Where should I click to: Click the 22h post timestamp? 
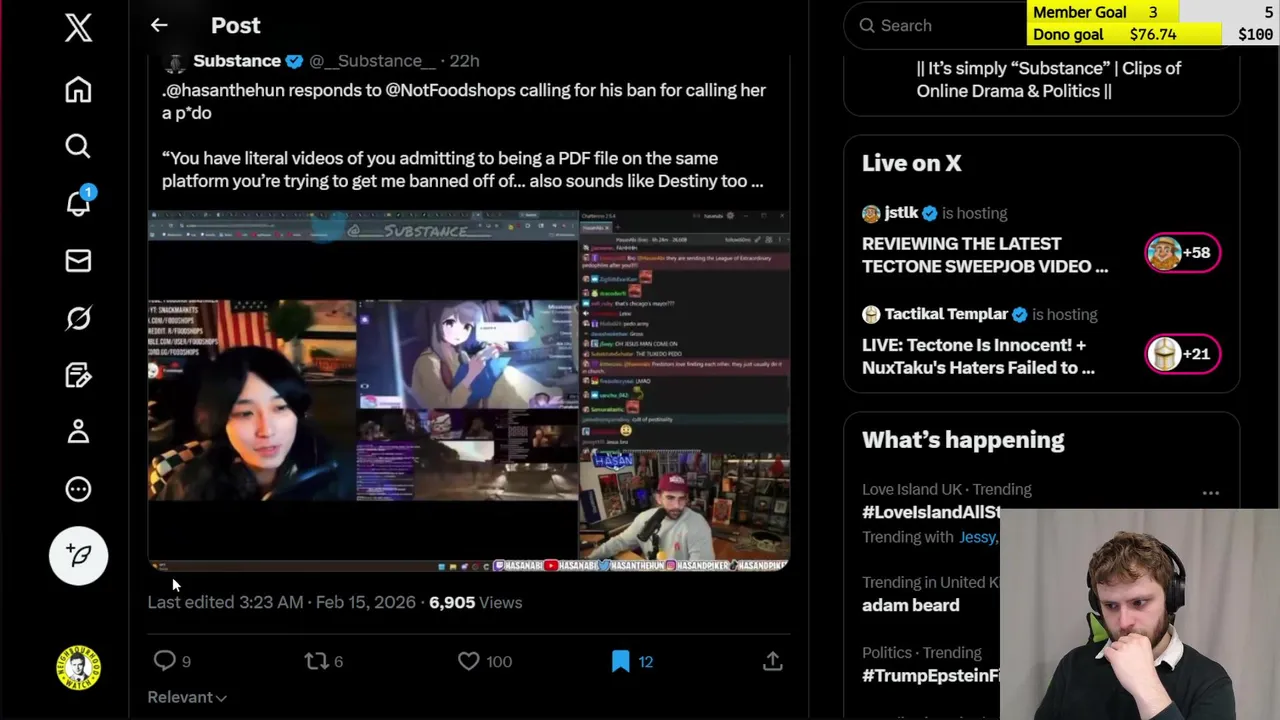click(464, 61)
